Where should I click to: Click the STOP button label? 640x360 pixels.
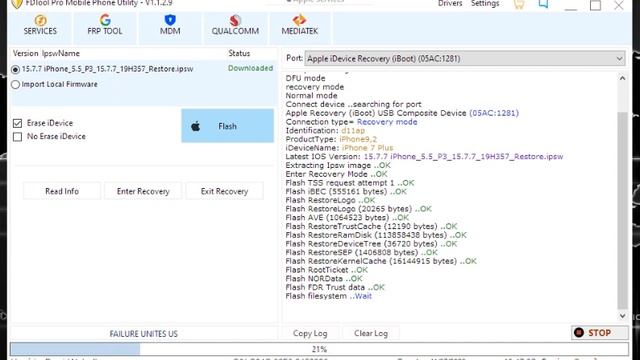click(599, 333)
